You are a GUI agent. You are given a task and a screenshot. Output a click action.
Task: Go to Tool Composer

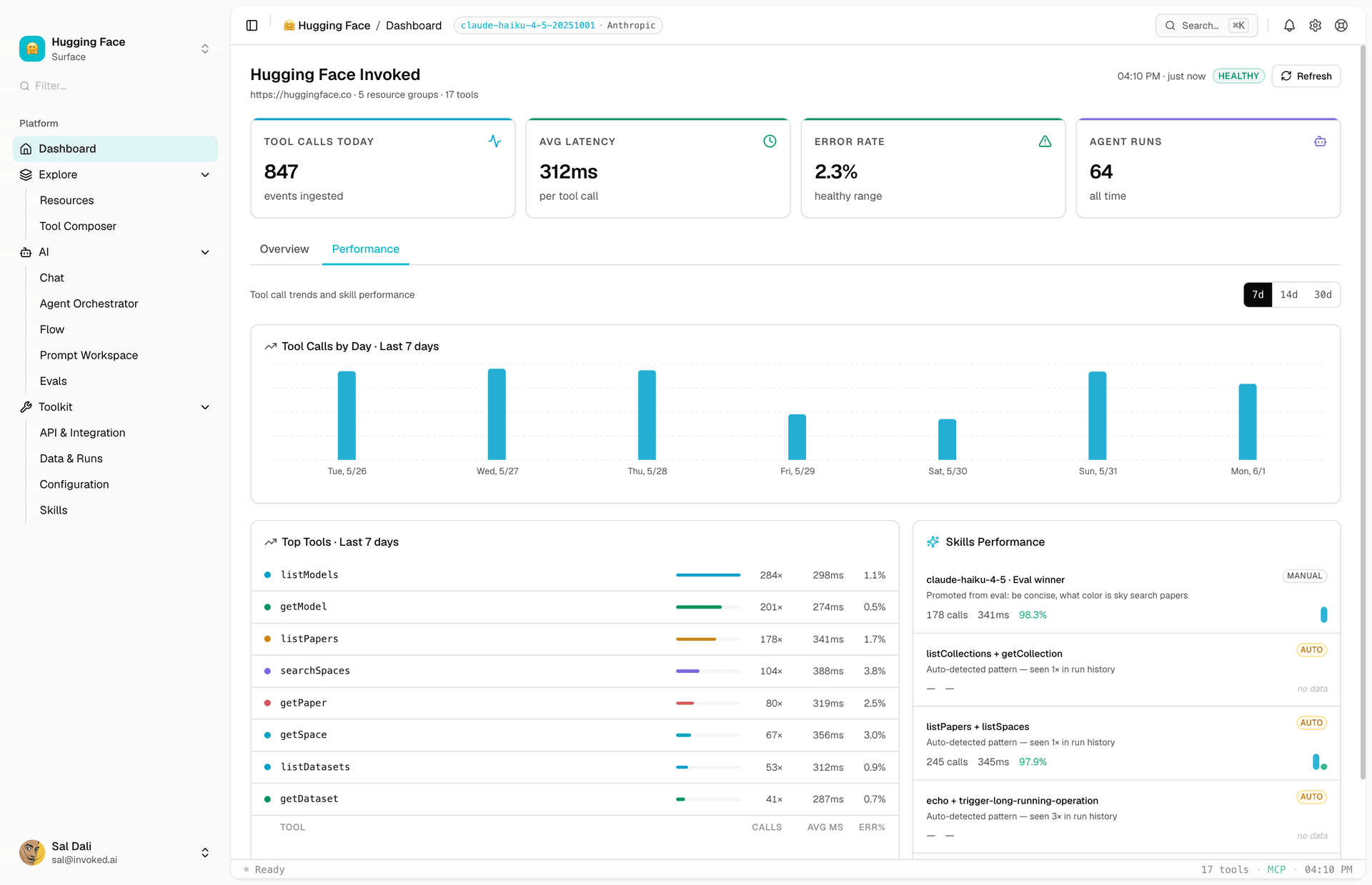pyautogui.click(x=78, y=226)
